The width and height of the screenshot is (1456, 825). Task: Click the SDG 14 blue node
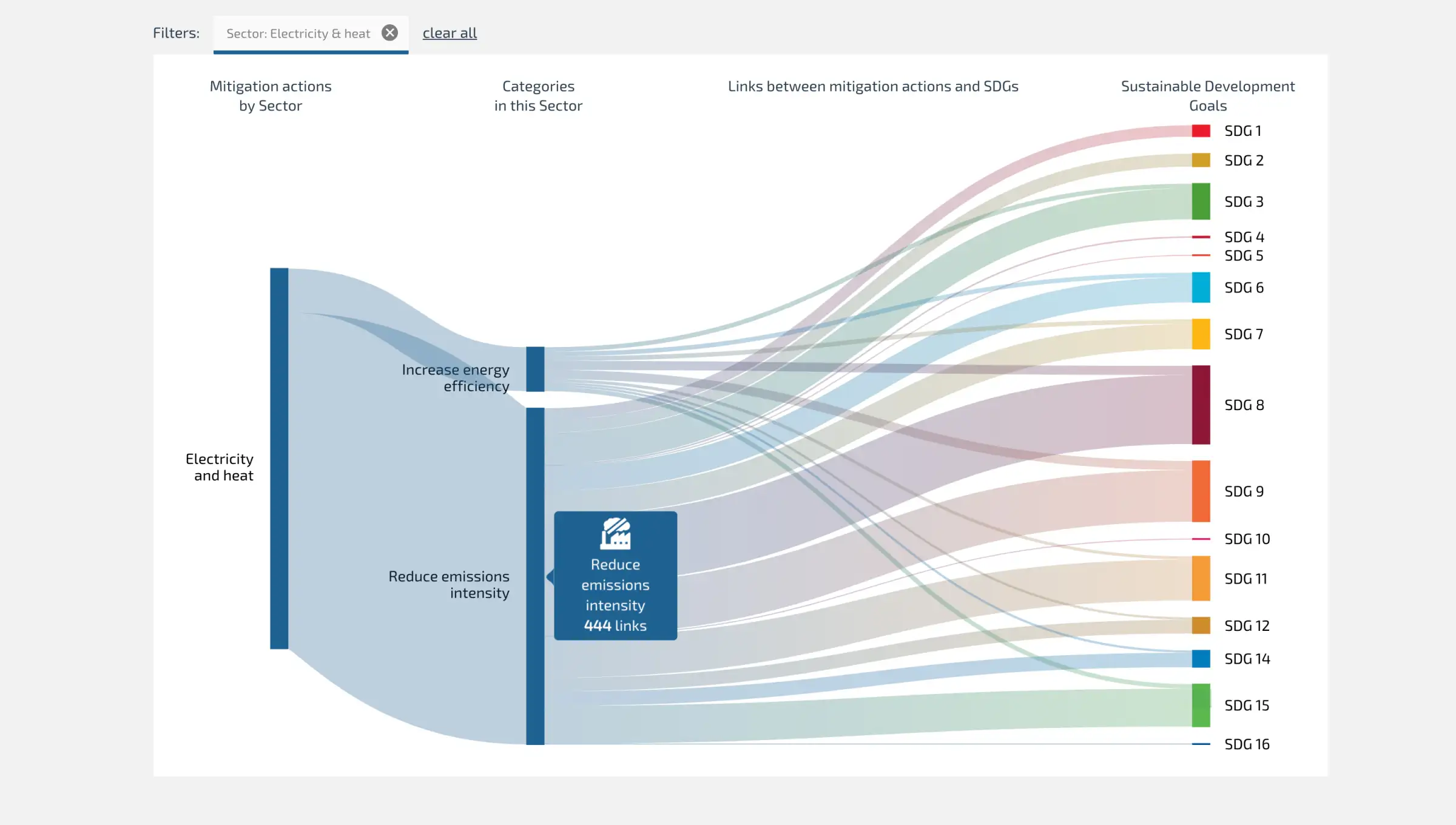1201,659
